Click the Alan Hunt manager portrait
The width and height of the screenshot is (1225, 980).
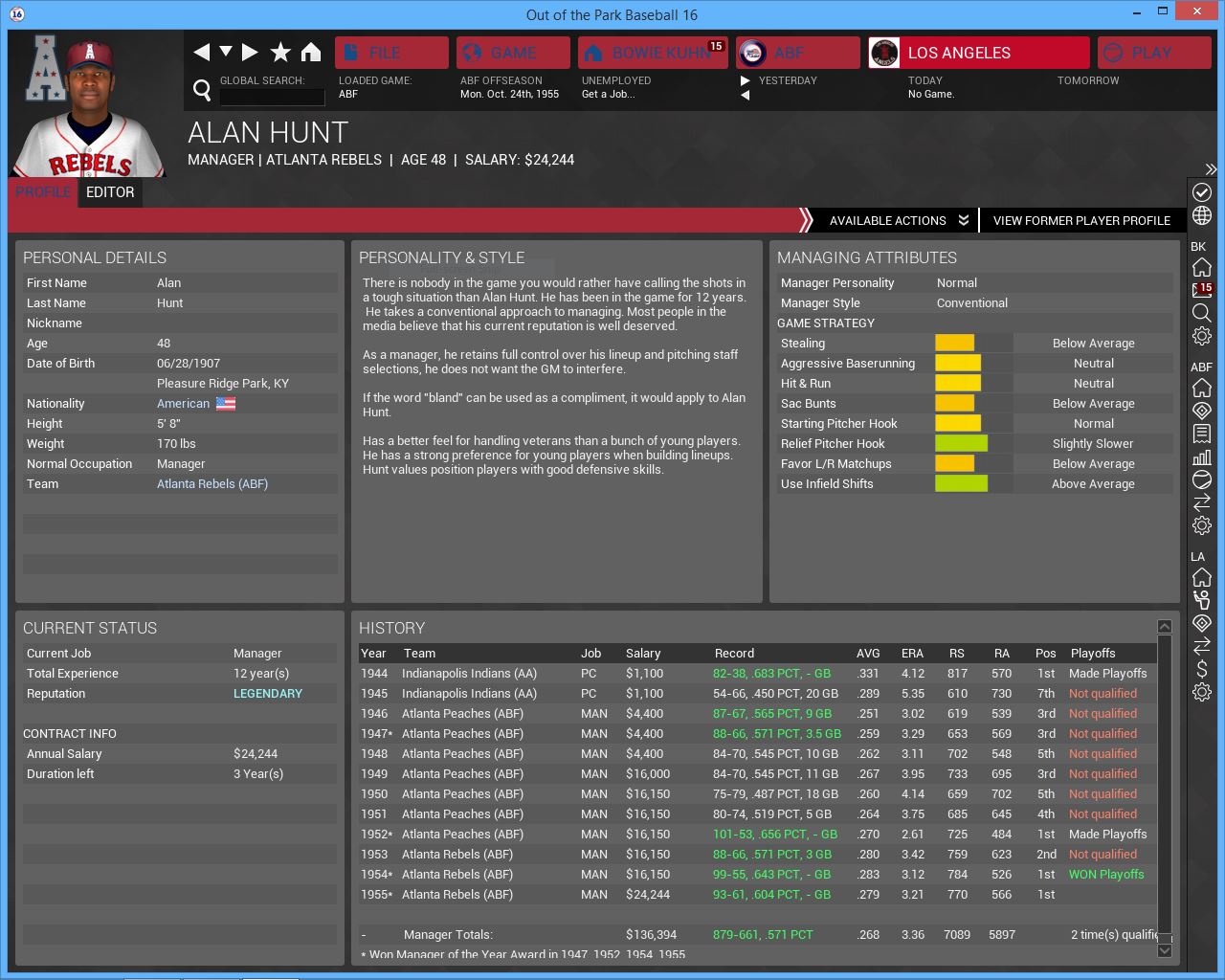(89, 107)
